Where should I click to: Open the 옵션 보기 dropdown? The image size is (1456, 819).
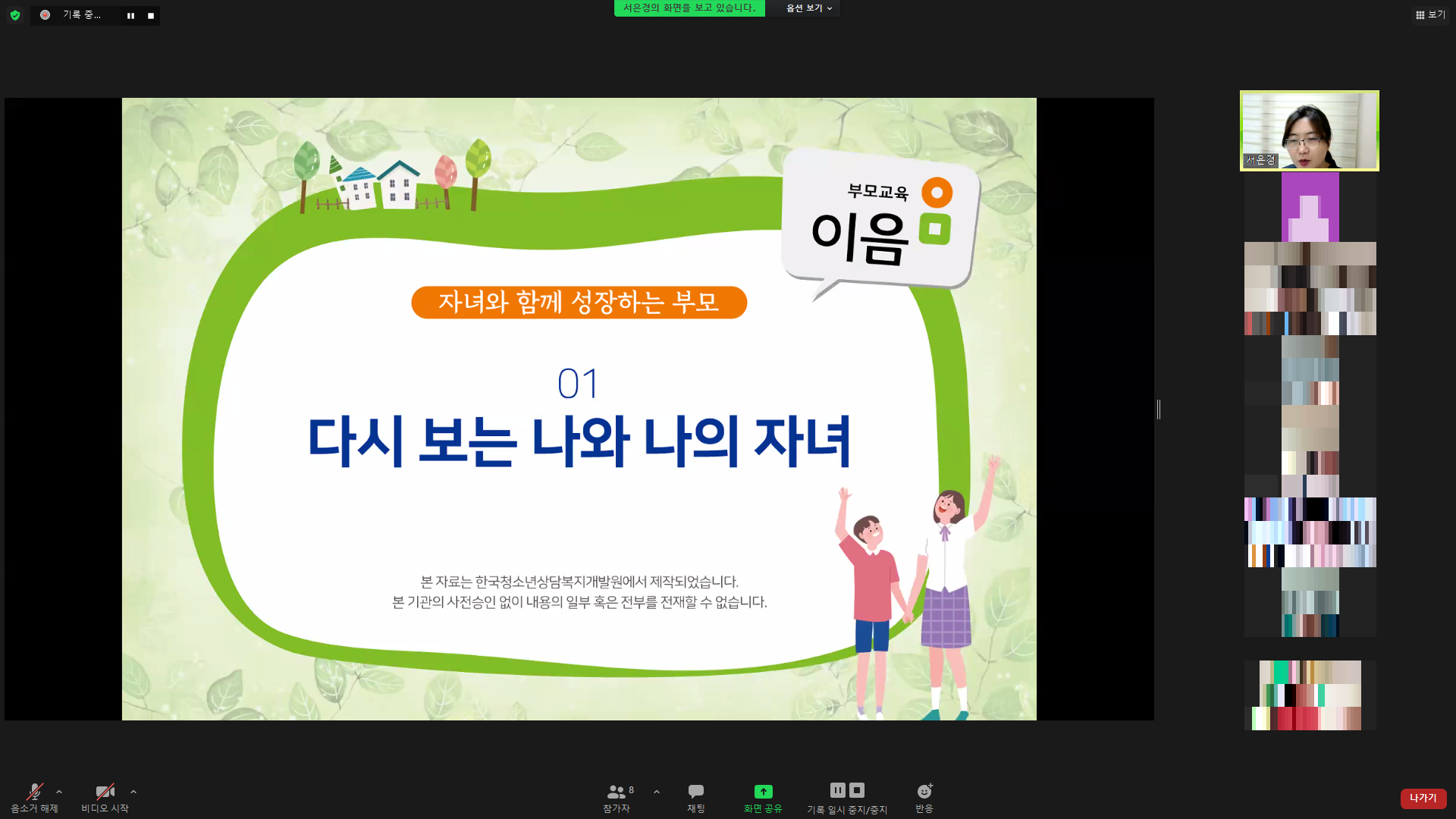click(x=808, y=8)
